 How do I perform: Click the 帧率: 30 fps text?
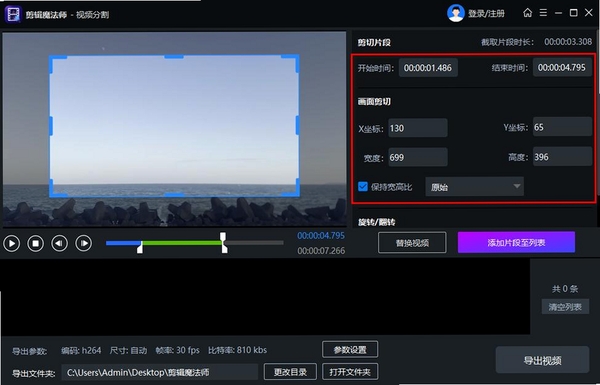178,350
